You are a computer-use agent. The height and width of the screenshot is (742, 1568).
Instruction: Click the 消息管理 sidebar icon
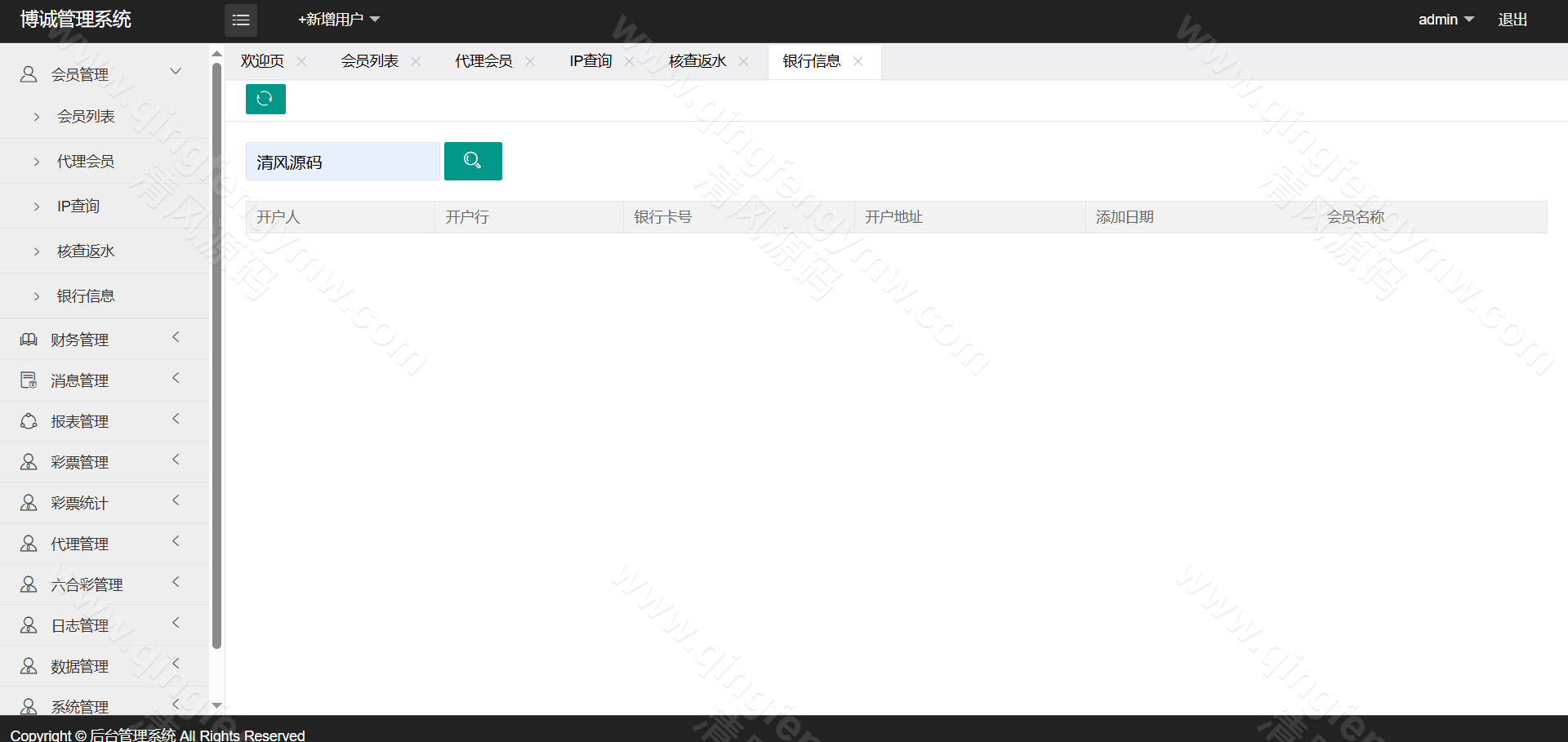[x=29, y=380]
